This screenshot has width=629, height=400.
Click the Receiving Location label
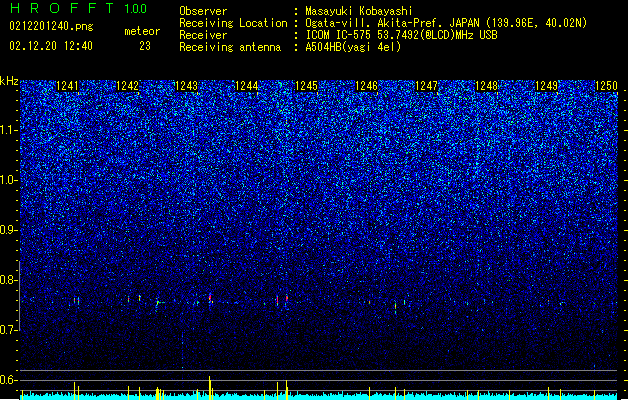click(233, 23)
